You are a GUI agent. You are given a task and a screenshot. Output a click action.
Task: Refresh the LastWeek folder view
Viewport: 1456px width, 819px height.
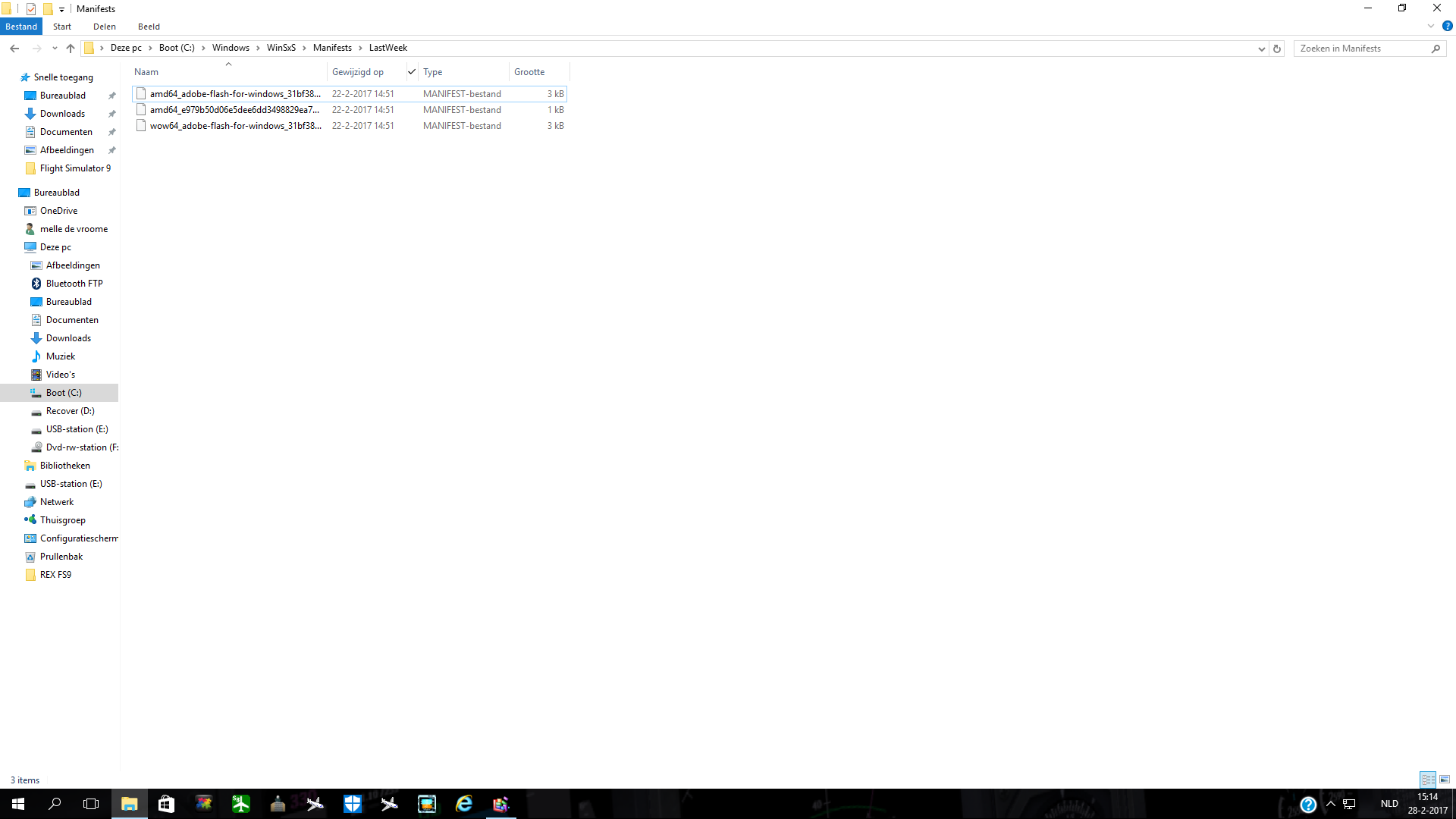[x=1277, y=49]
